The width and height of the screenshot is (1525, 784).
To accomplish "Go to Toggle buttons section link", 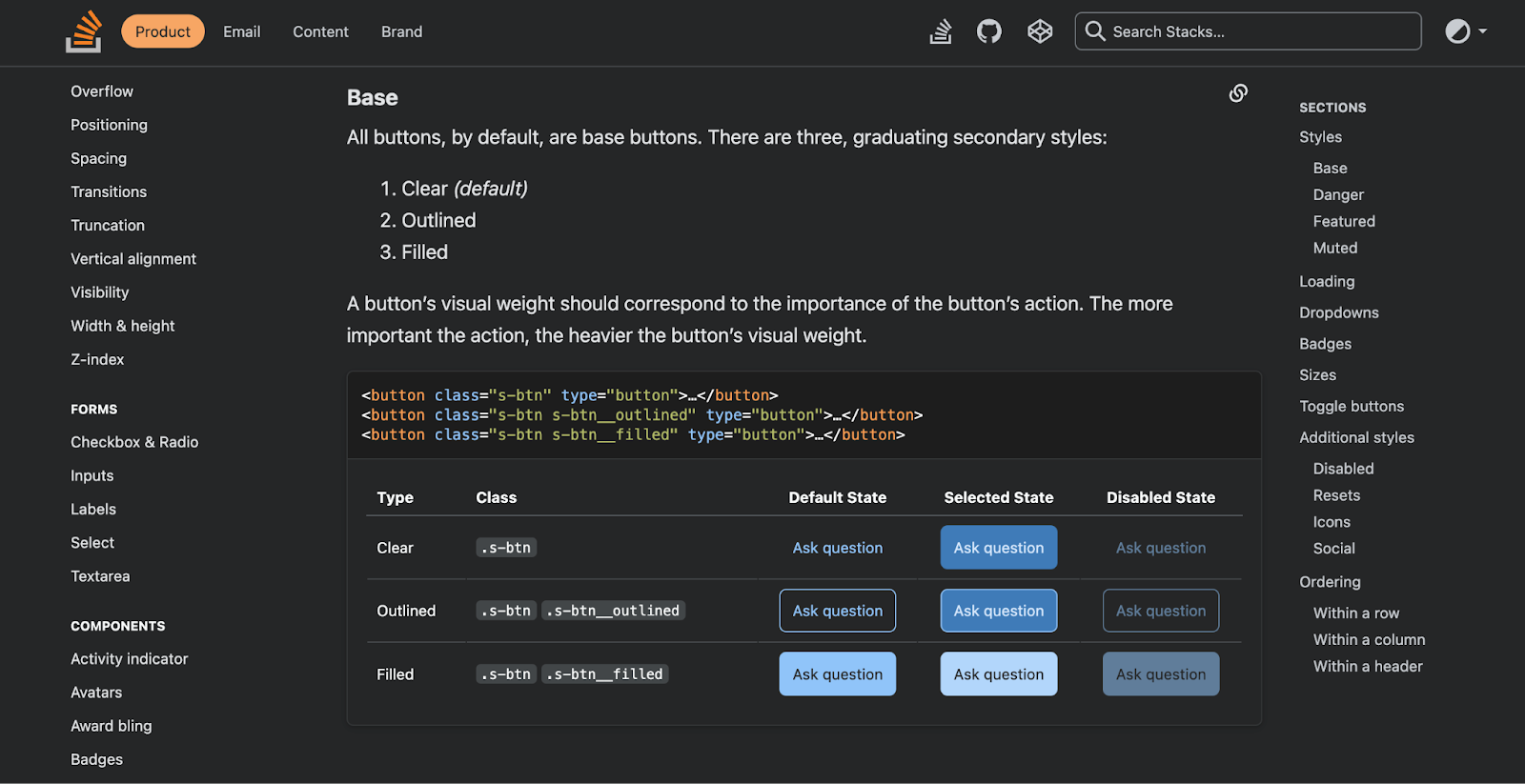I will tap(1351, 406).
